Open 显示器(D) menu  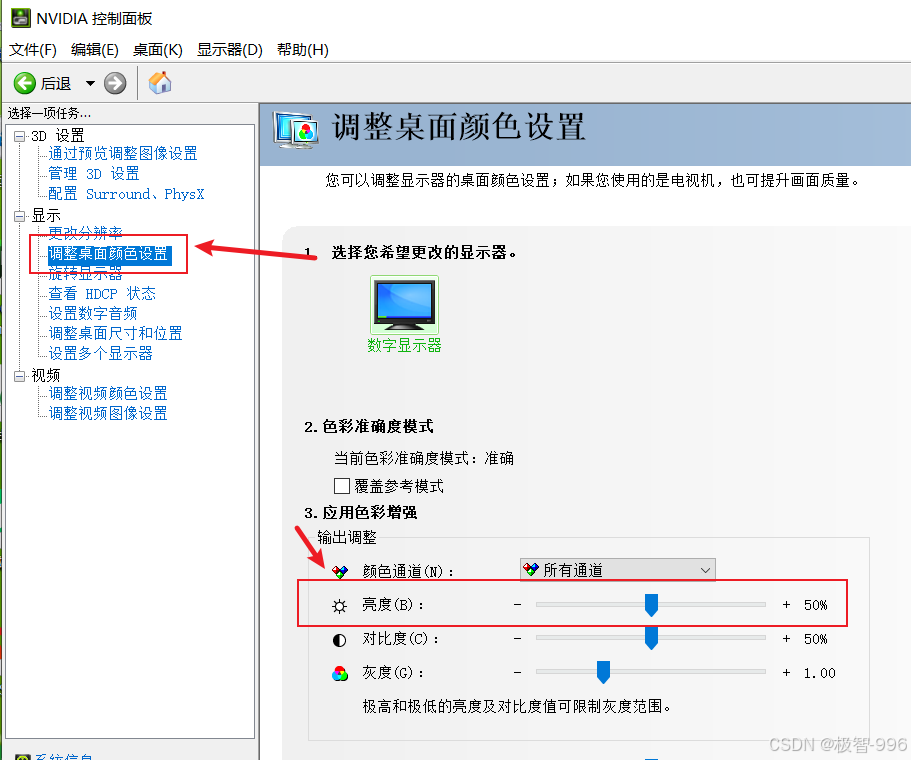[x=229, y=50]
